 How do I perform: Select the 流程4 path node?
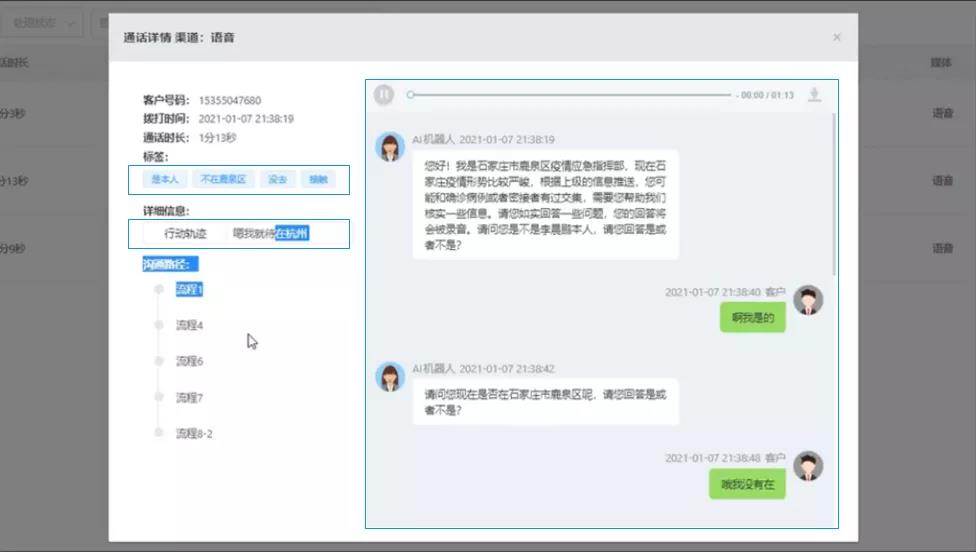click(x=189, y=325)
